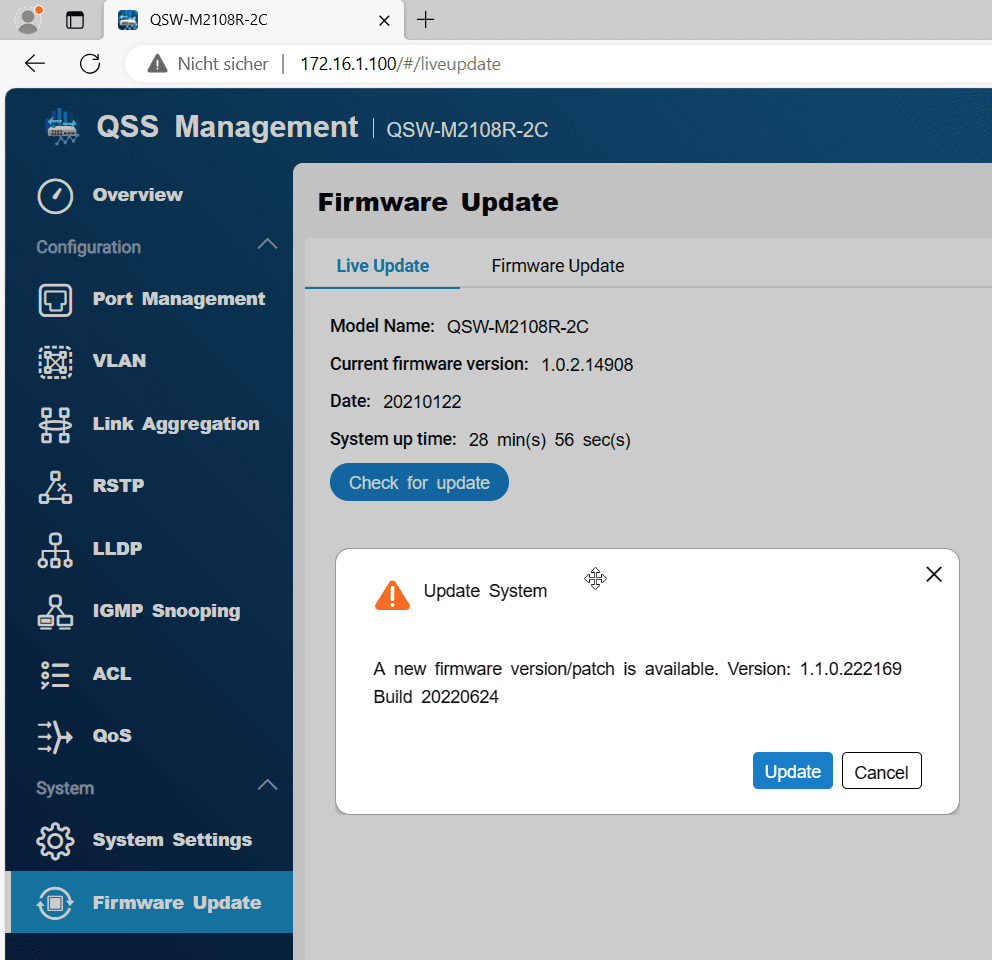
Task: Open VLAN menu item
Action: (x=120, y=361)
